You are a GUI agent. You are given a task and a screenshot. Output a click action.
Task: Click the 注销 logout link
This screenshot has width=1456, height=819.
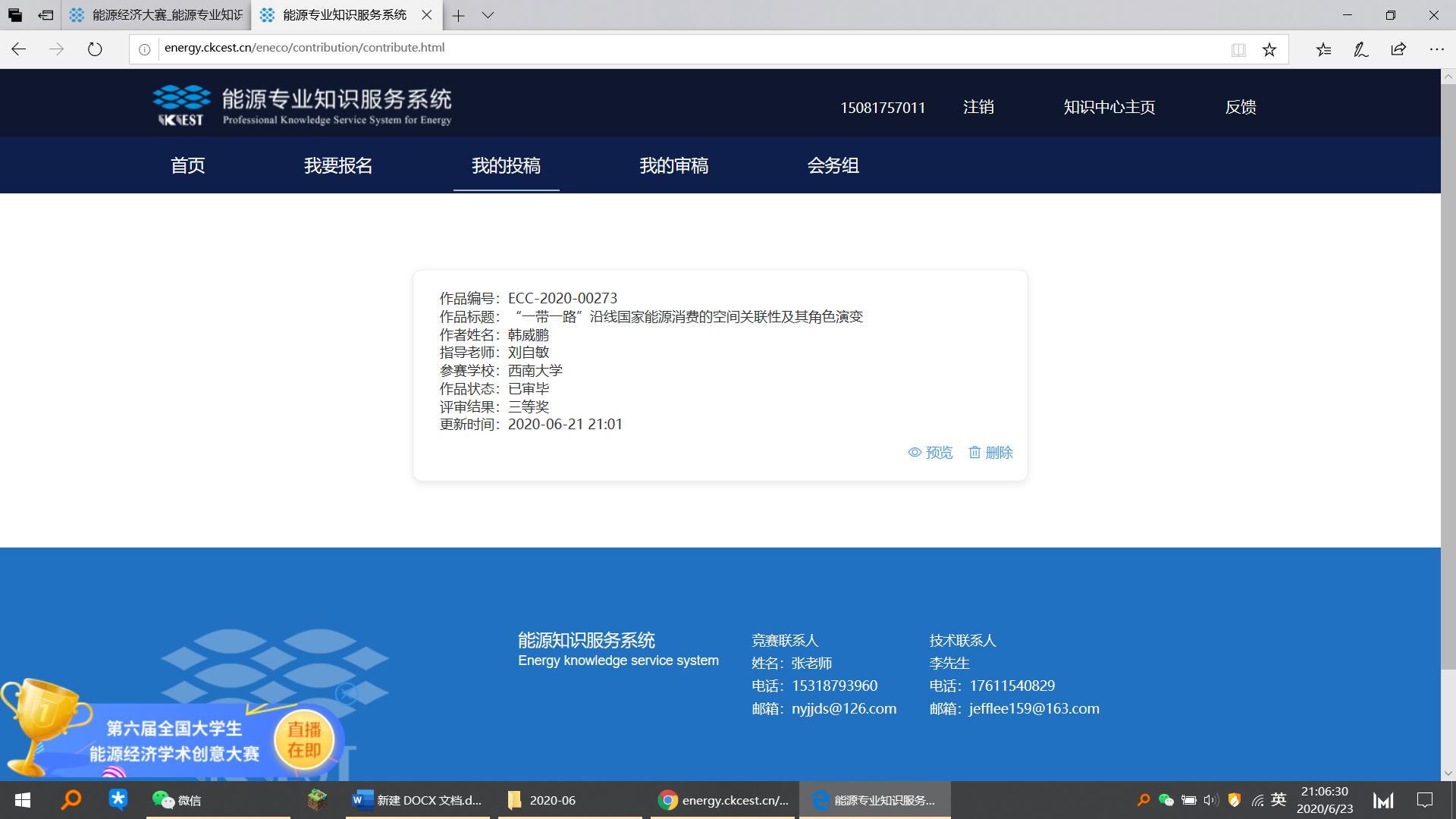click(978, 107)
